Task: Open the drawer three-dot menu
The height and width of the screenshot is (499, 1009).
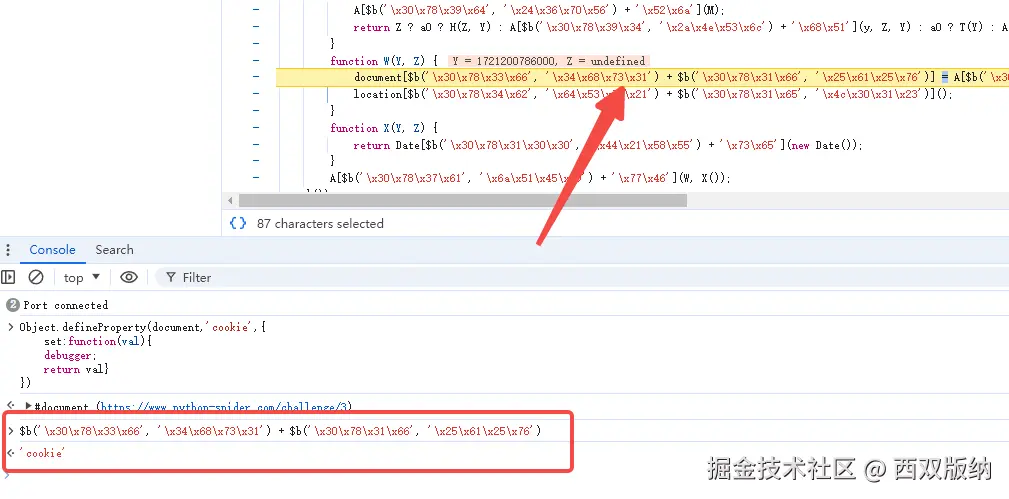Action: pyautogui.click(x=8, y=250)
